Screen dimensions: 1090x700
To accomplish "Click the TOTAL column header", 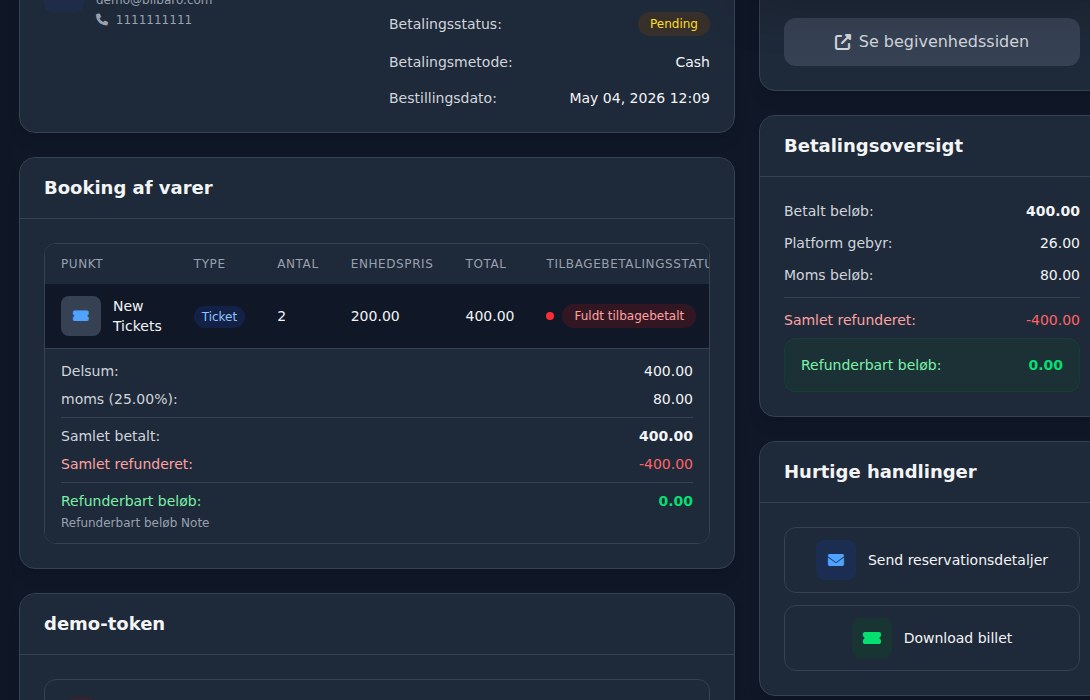I will click(486, 264).
